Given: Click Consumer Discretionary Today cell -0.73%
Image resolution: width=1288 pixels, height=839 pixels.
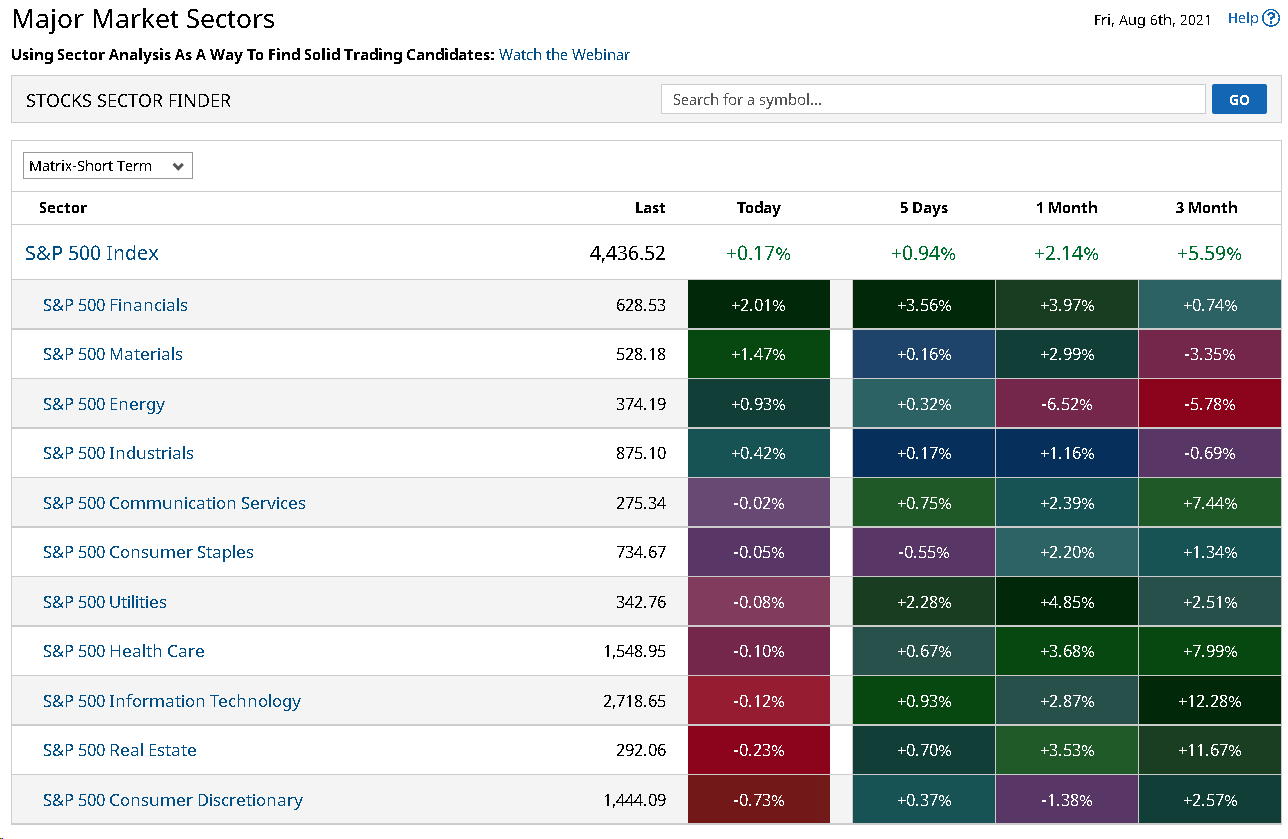Looking at the screenshot, I should click(x=759, y=800).
